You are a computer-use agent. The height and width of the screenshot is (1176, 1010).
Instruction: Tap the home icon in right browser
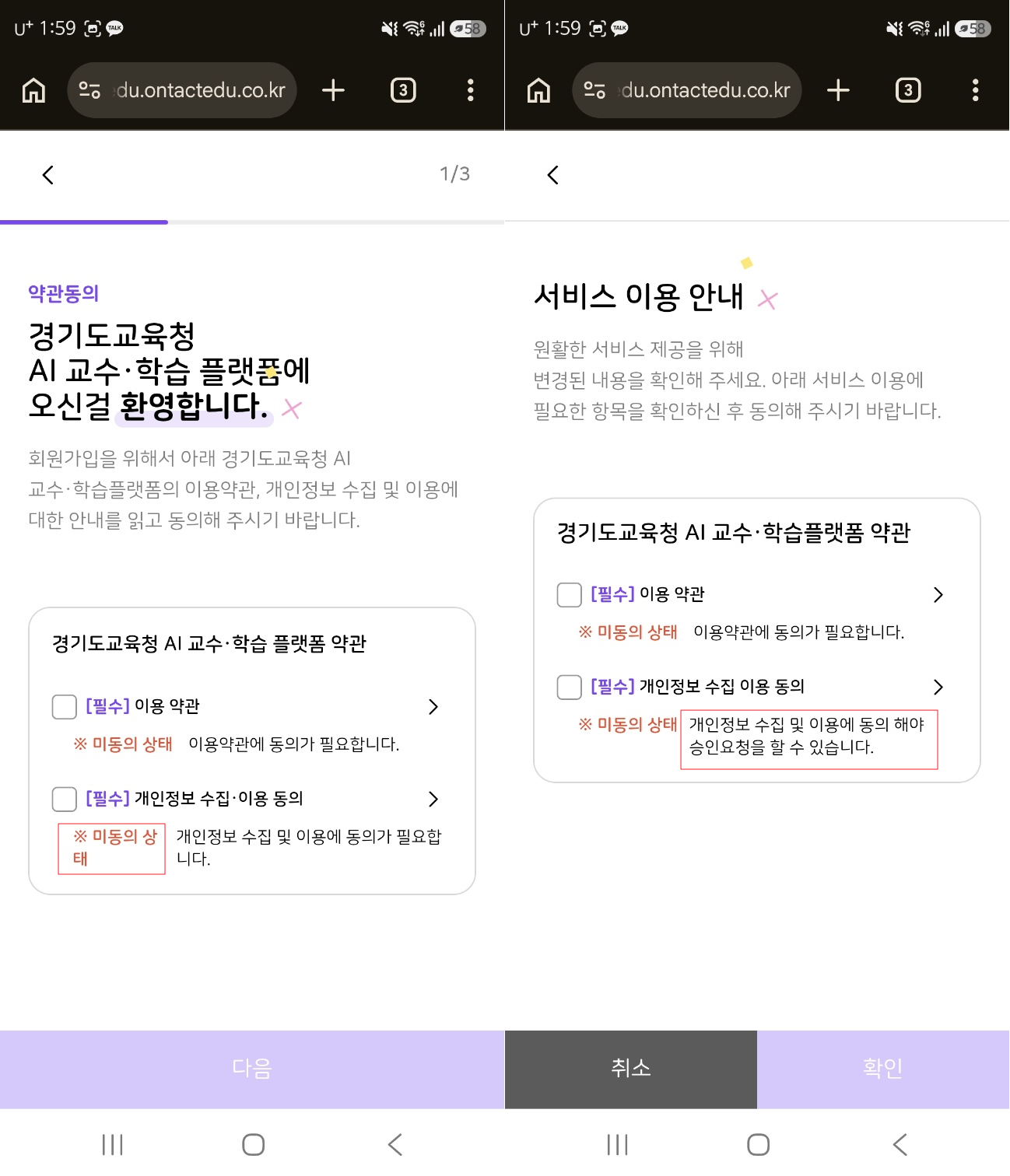[538, 90]
